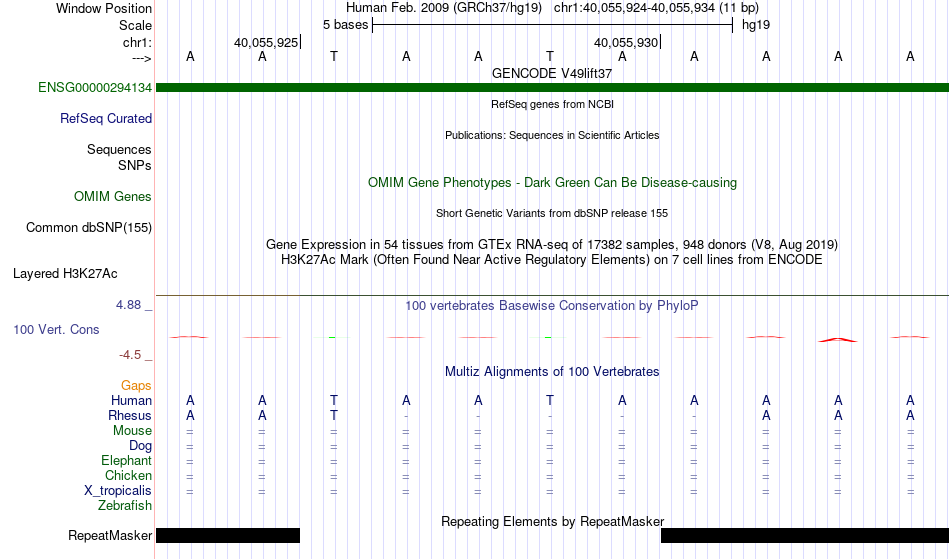950x559 pixels.
Task: Click the Sequences SNPs track label
Action: coord(119,157)
